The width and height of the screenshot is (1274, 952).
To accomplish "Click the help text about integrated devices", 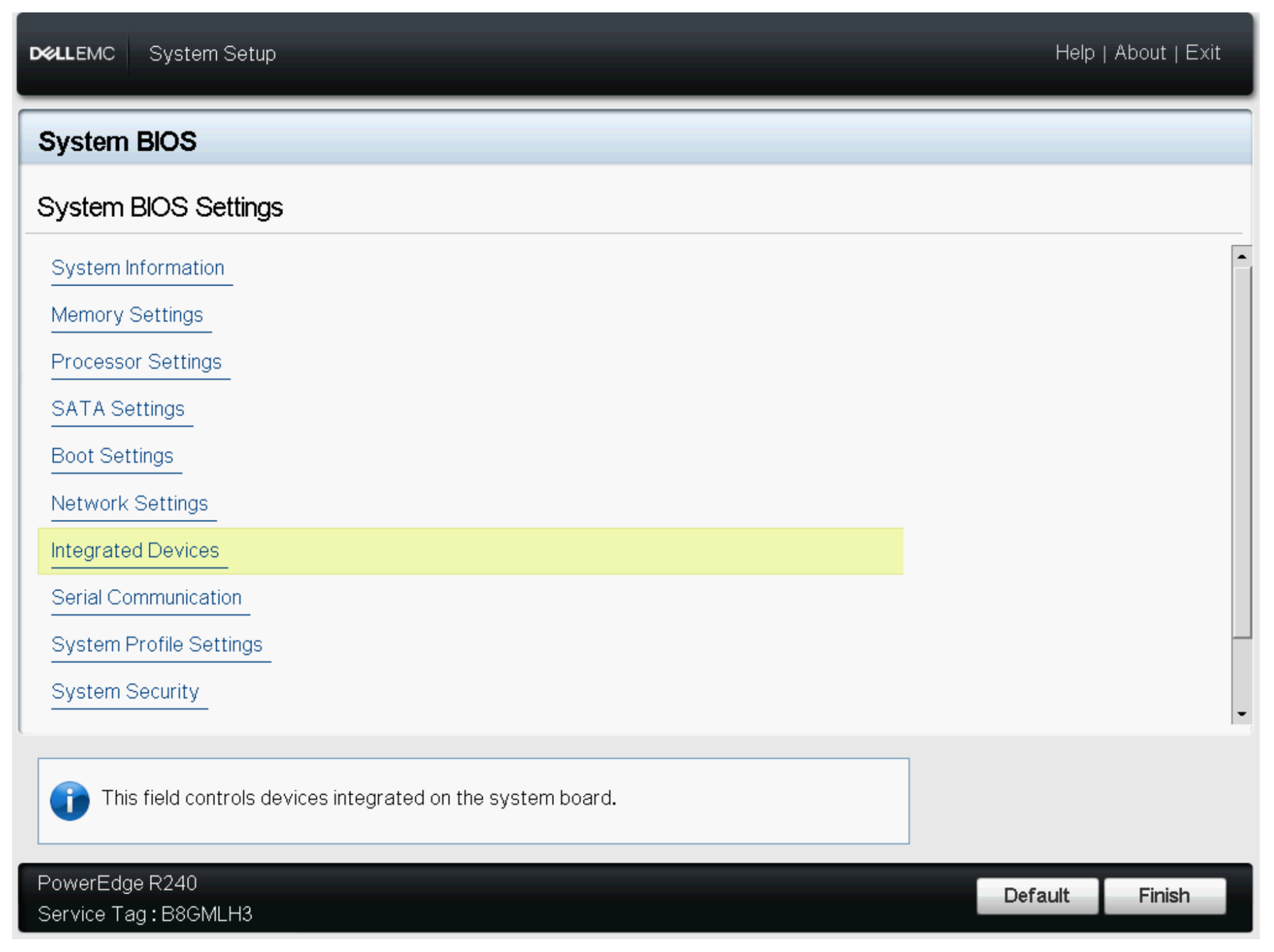I will click(360, 798).
